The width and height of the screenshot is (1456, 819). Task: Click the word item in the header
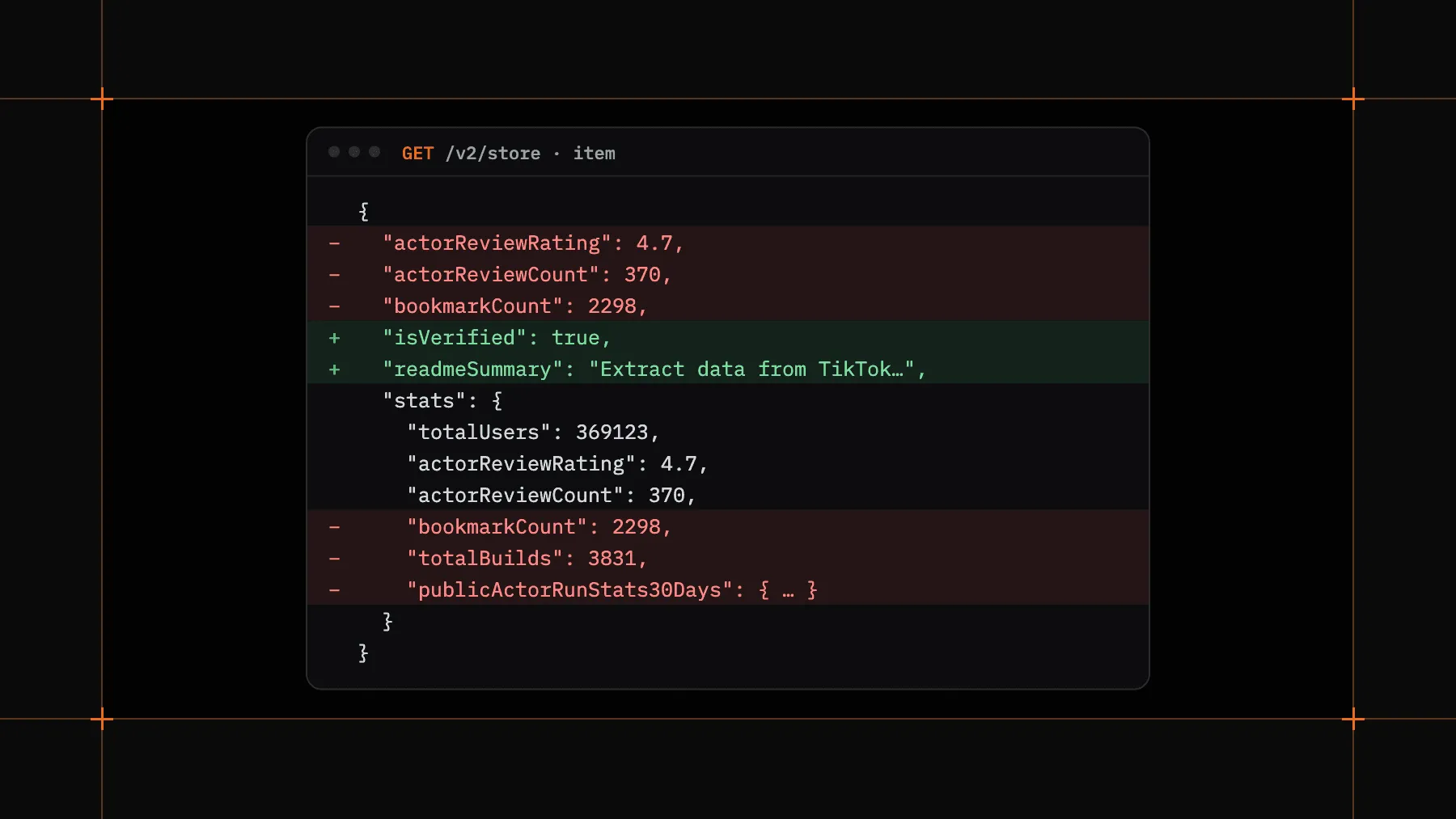pos(594,153)
